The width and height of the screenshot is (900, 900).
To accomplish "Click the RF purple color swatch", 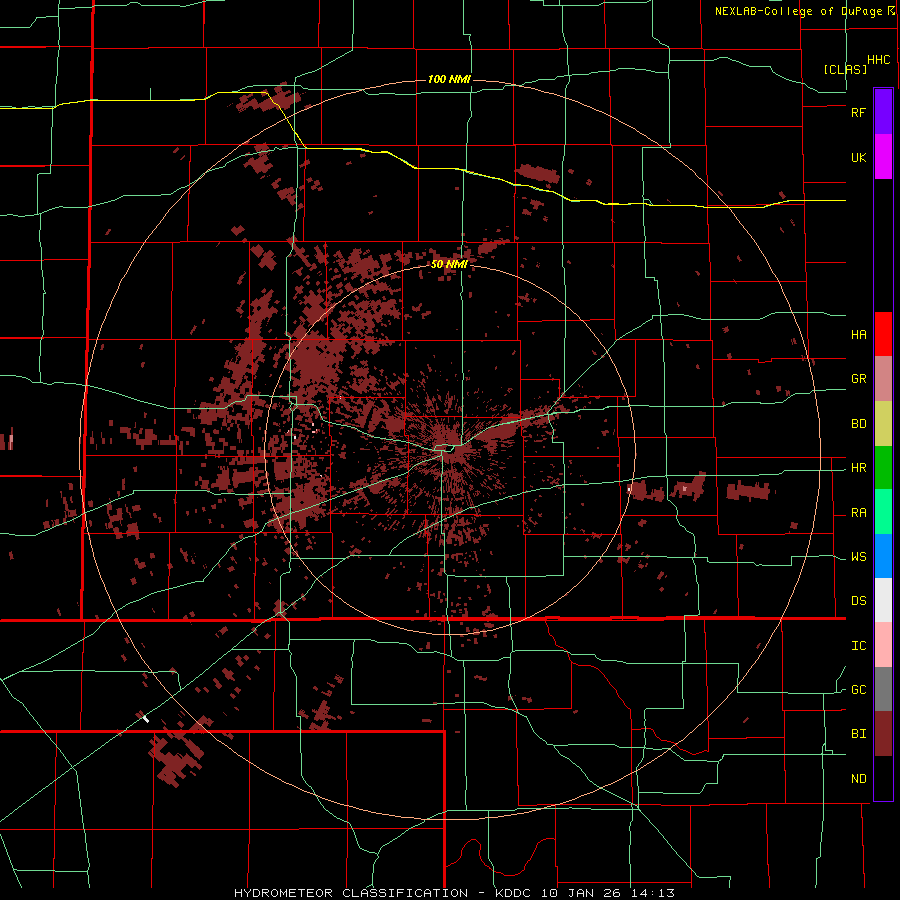I will click(x=883, y=112).
